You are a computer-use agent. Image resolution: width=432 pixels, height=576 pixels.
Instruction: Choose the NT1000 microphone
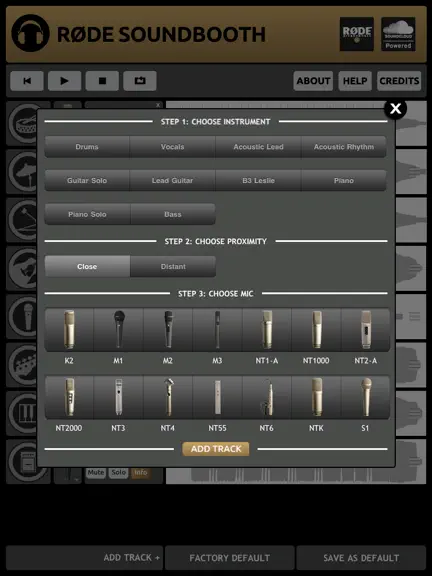[x=316, y=330]
